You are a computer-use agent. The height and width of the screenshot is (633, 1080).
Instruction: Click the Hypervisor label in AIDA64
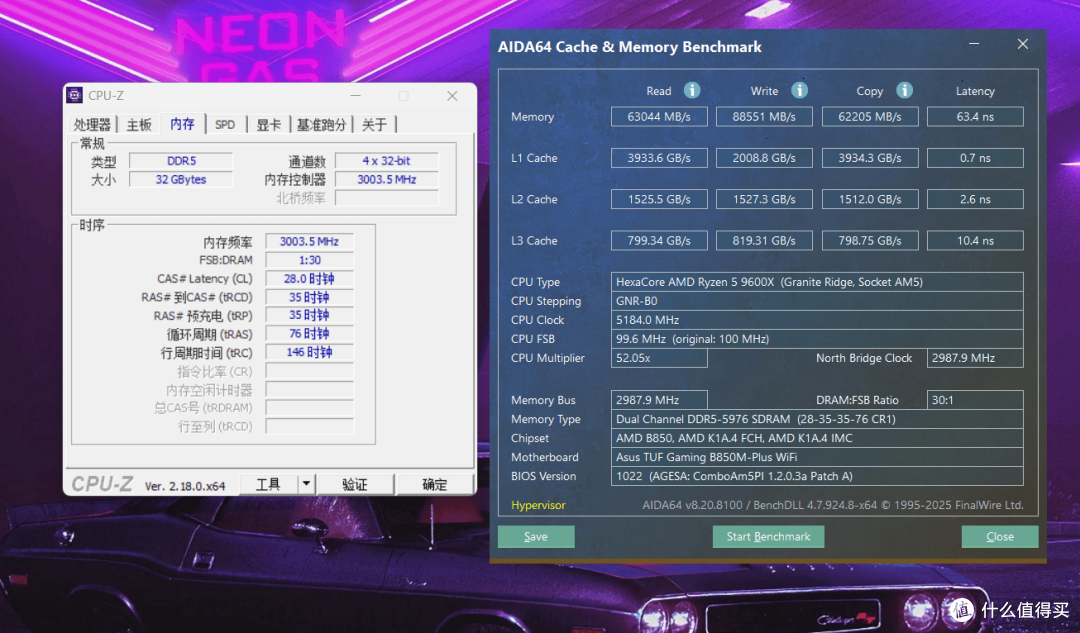coord(538,505)
